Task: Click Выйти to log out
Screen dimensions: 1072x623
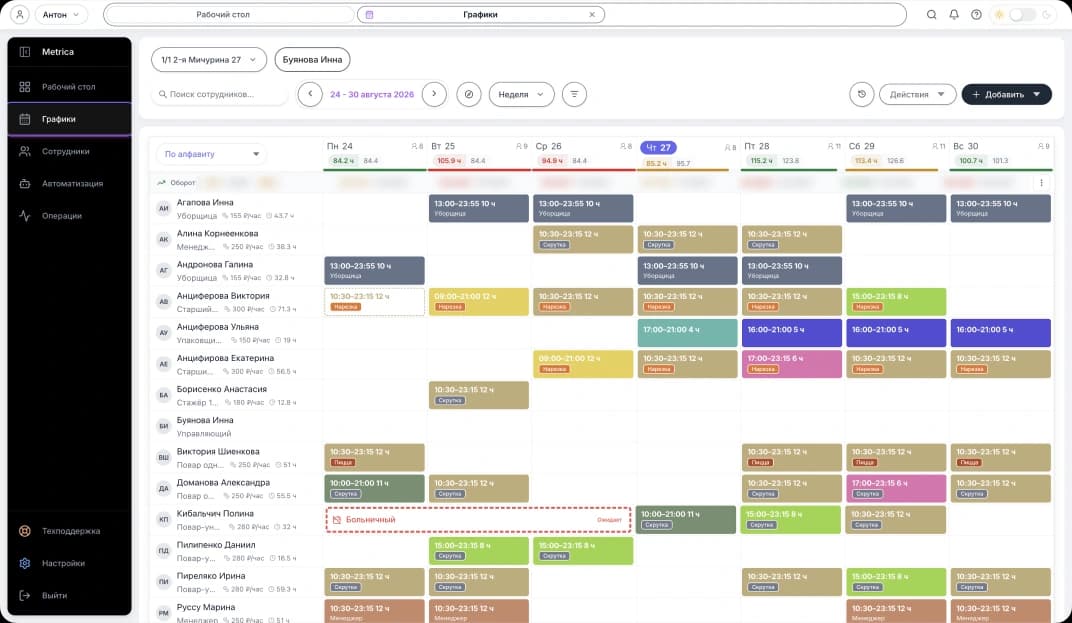Action: [x=69, y=595]
